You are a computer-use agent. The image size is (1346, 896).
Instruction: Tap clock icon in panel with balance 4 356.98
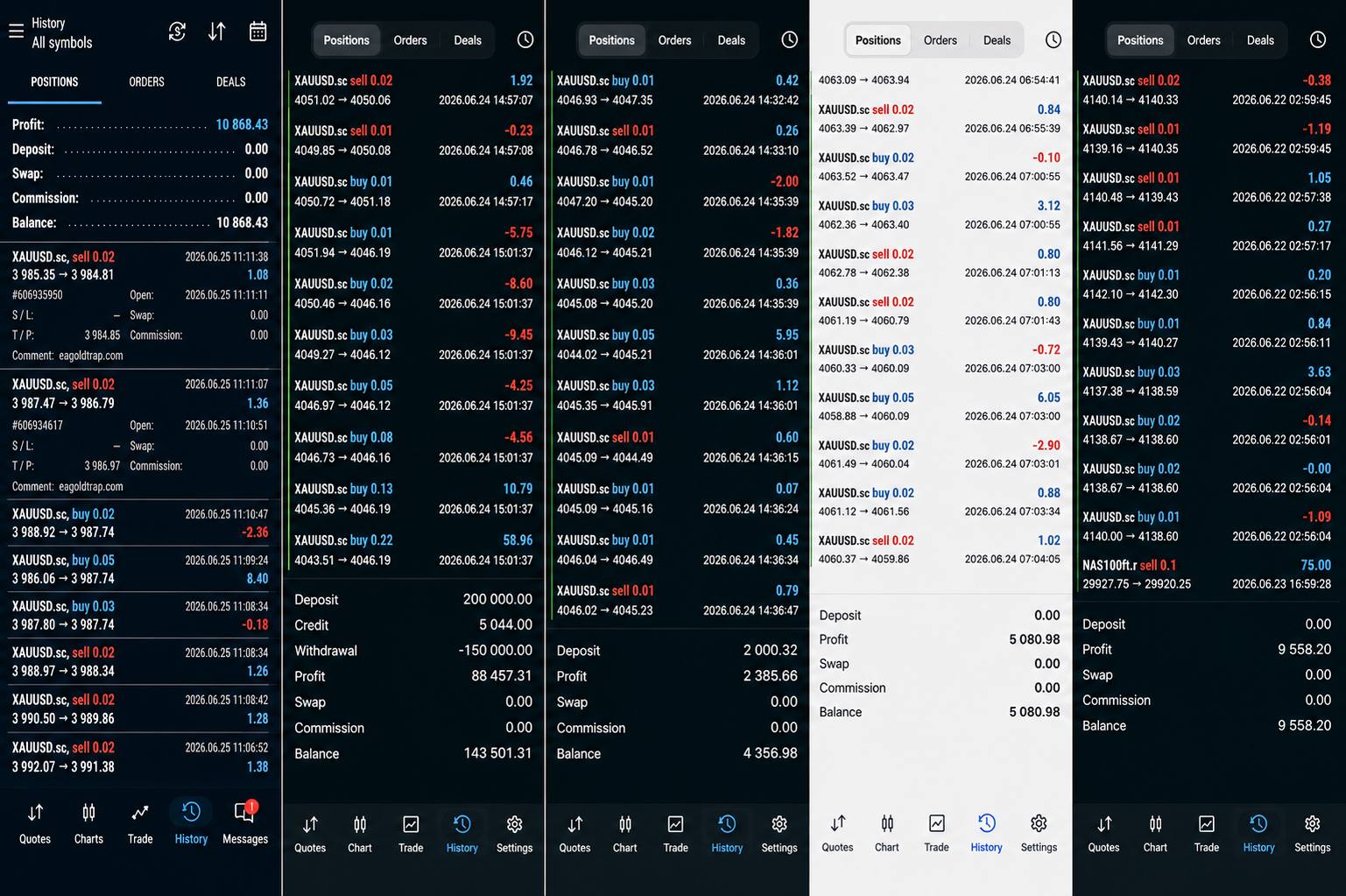[x=790, y=39]
